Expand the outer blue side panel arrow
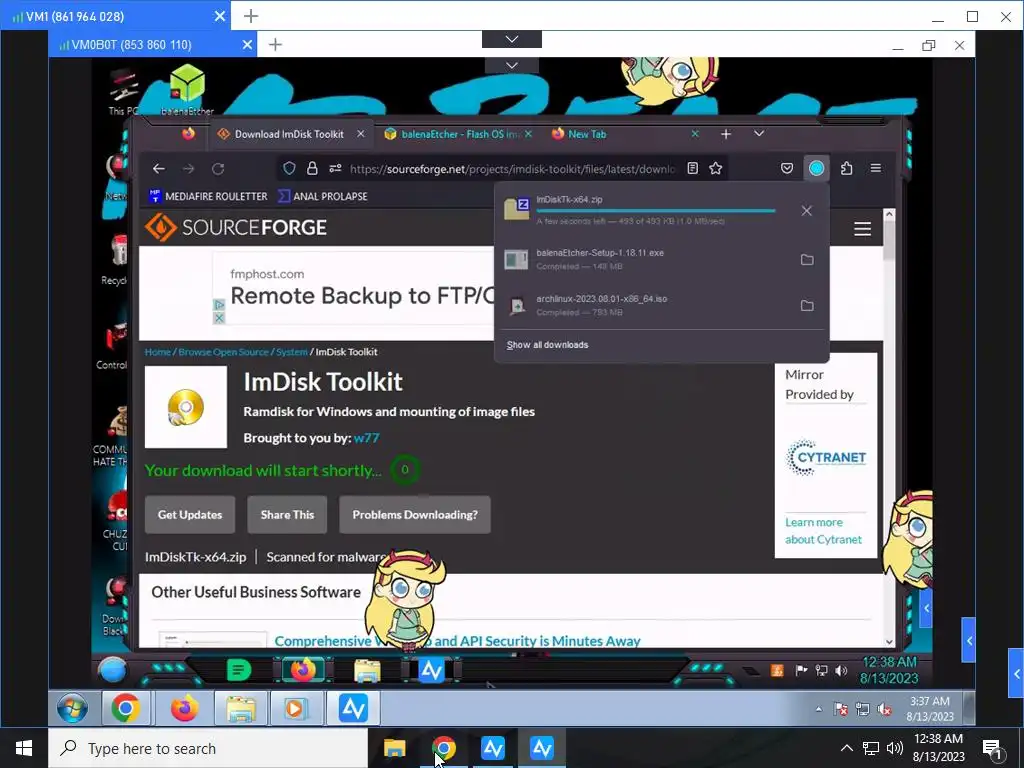Viewport: 1024px width, 768px height. (1016, 673)
